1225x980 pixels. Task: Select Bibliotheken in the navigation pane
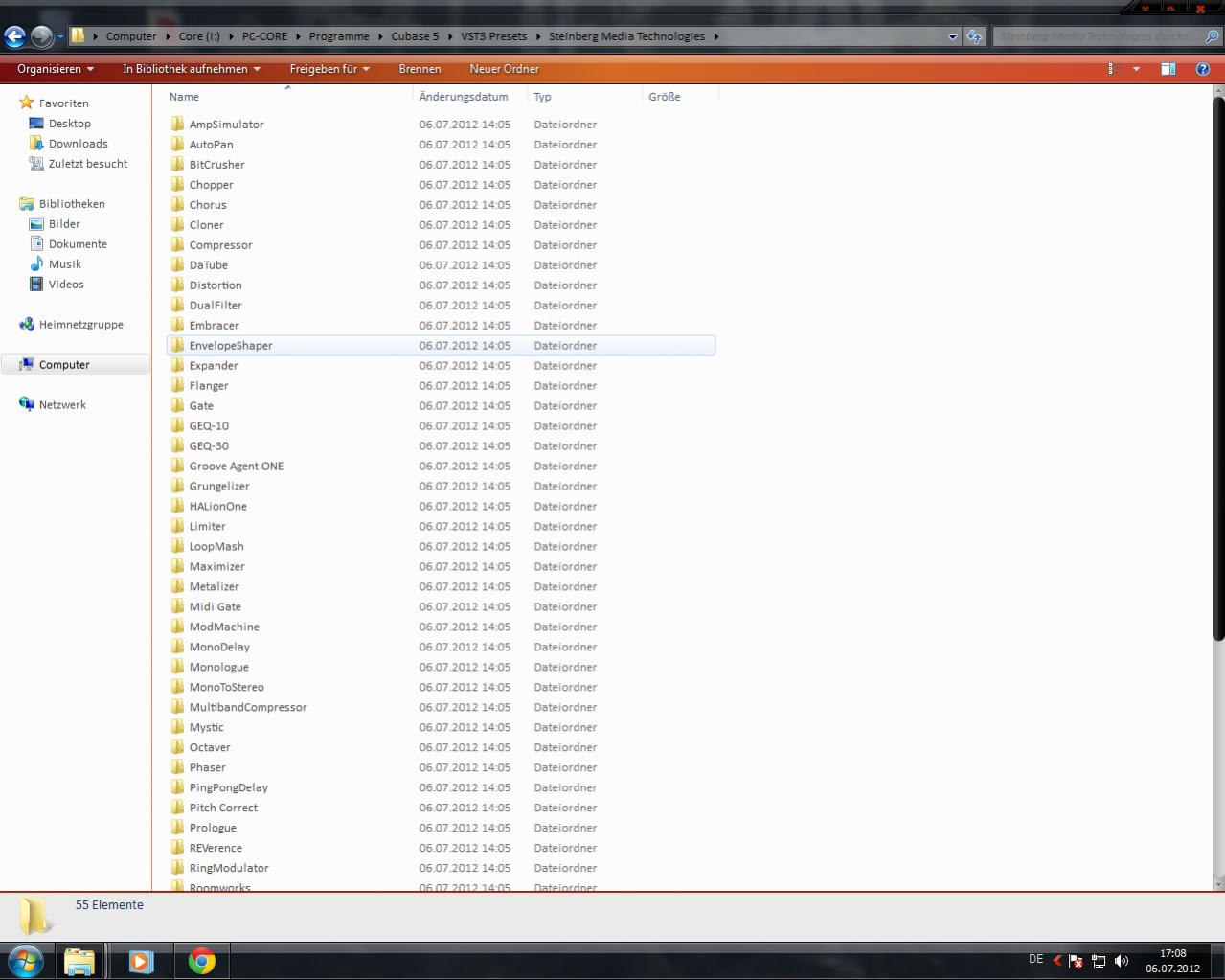[x=72, y=204]
